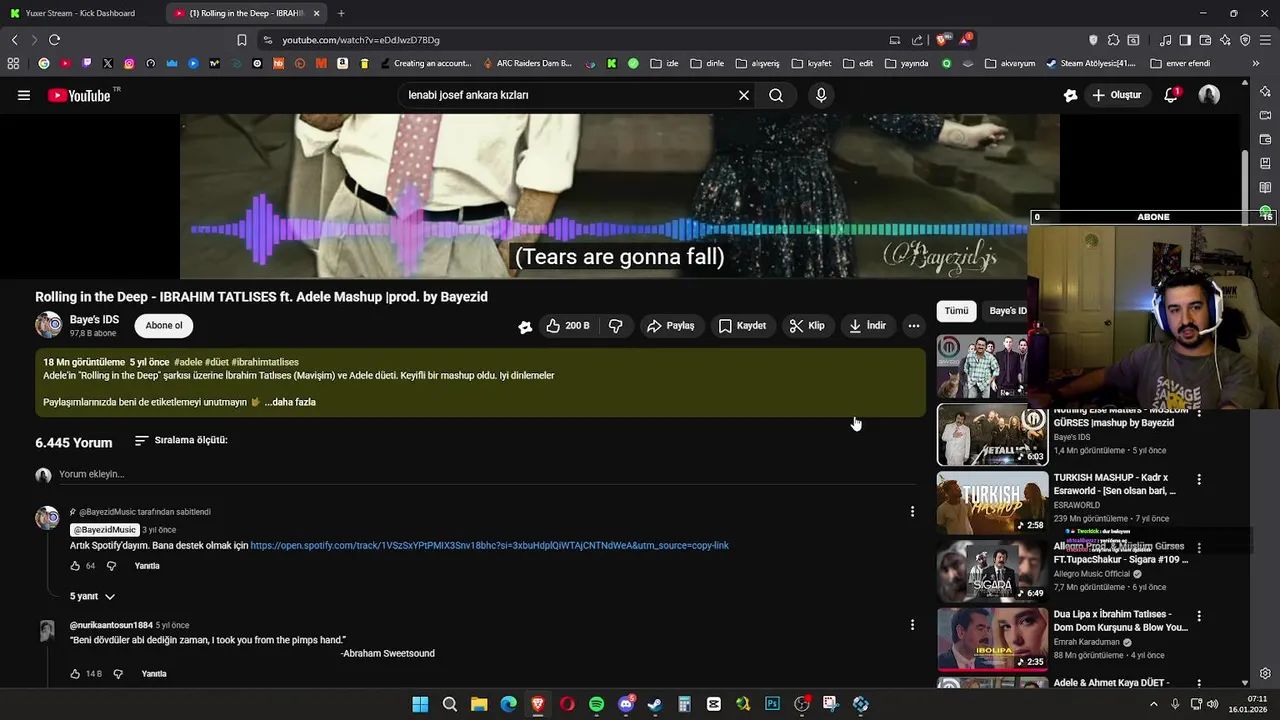The image size is (1280, 720).
Task: Click the #ibrahimtatlises hashtag
Action: [x=265, y=362]
